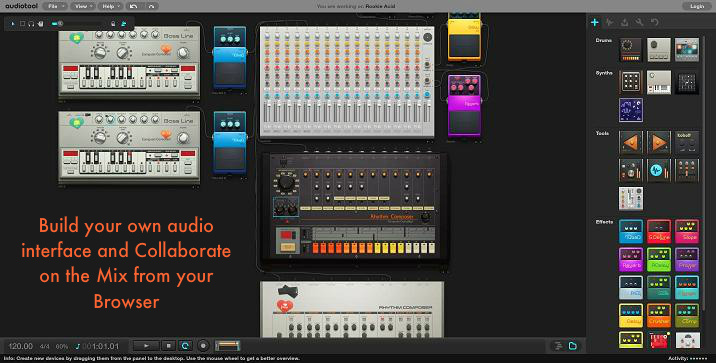Add the grey Drums machine device
This screenshot has height=363, width=716.
659,50
